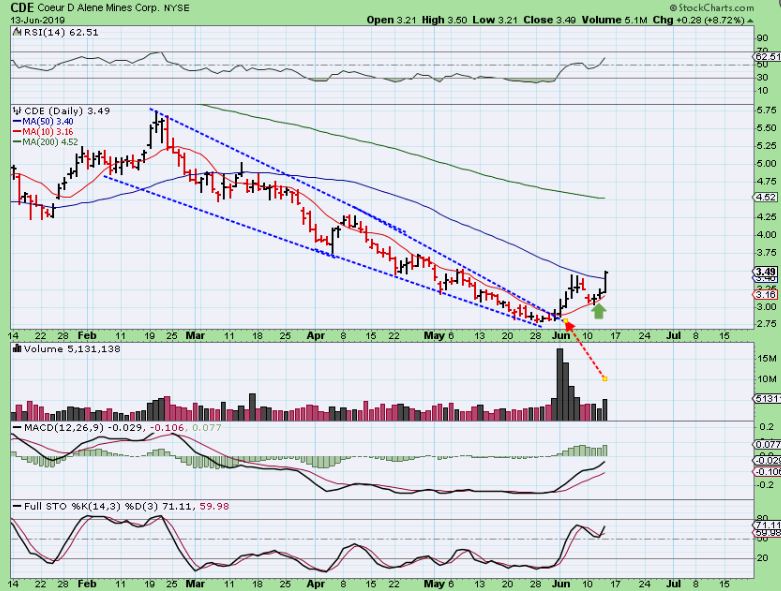The image size is (781, 591).
Task: Click the 71.11 tag on the stochastic axis
Action: pyautogui.click(x=768, y=525)
